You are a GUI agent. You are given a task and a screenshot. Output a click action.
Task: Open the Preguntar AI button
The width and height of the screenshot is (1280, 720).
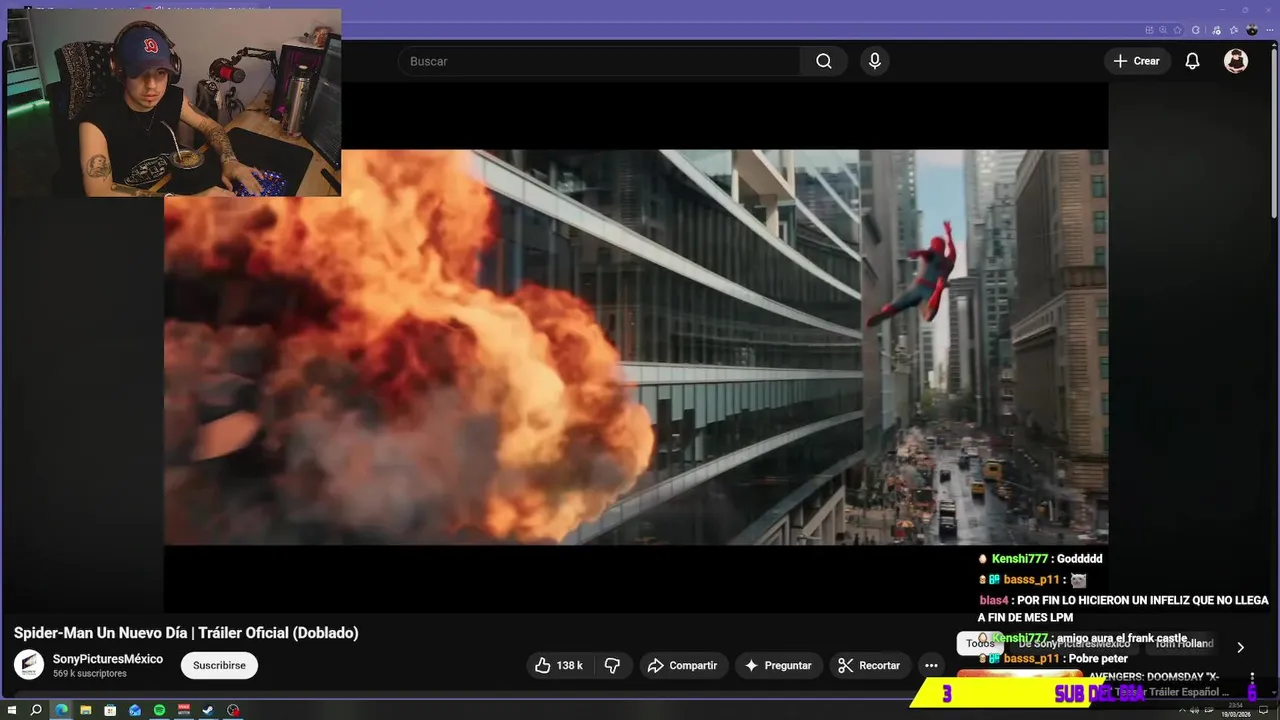coord(778,665)
